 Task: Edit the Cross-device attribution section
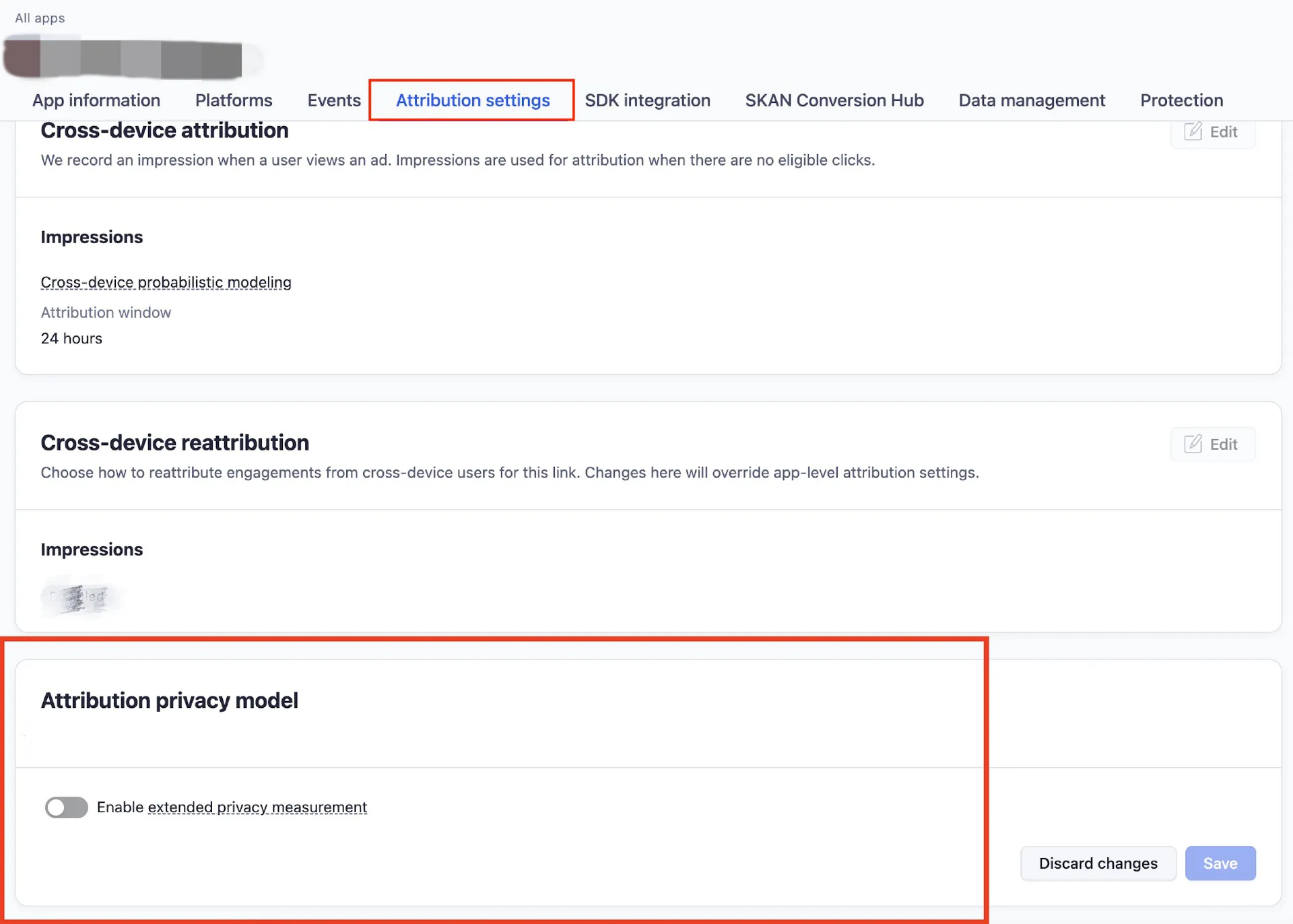click(x=1212, y=133)
